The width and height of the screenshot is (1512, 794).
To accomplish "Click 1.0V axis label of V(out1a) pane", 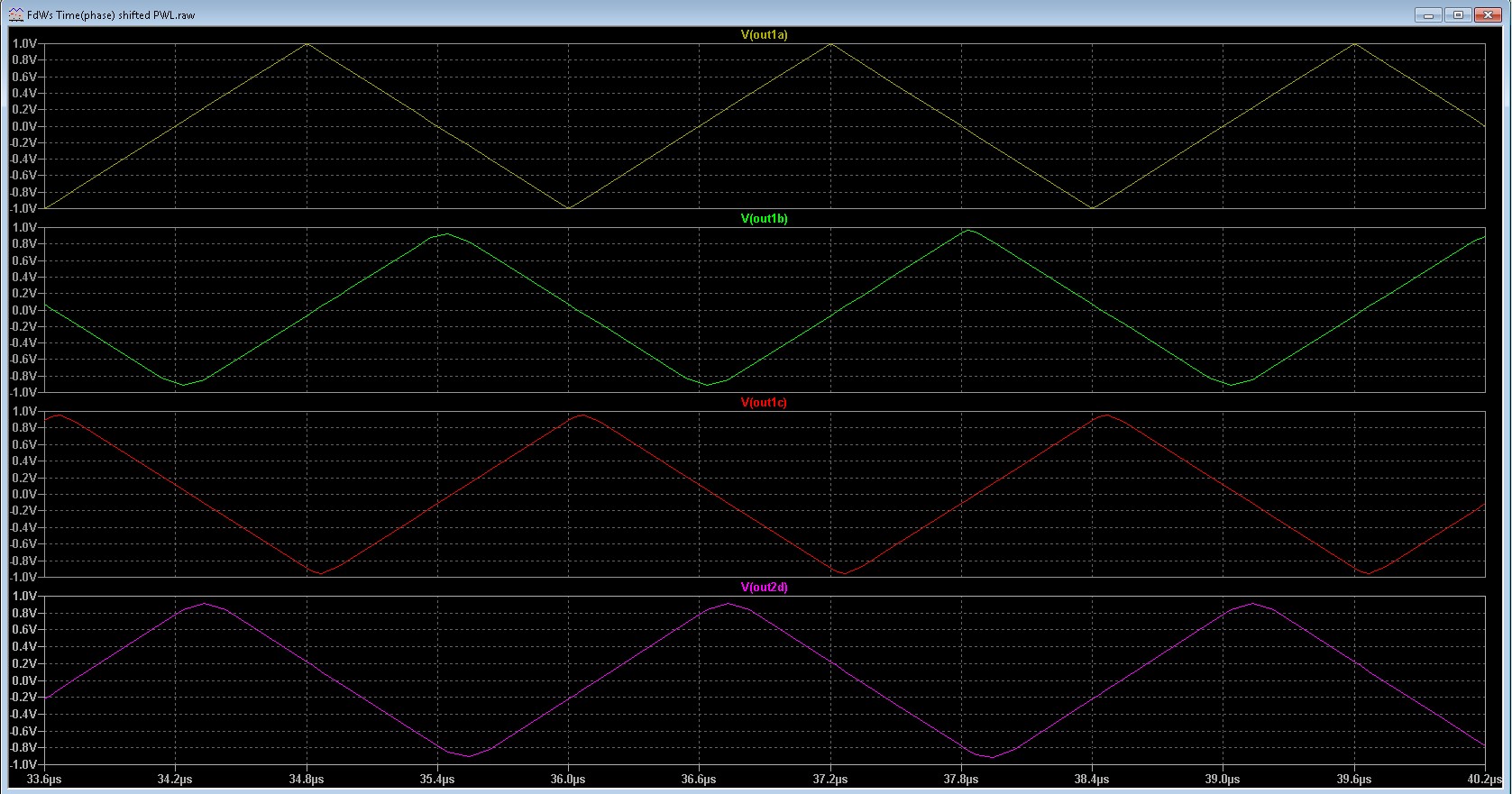I will coord(24,43).
